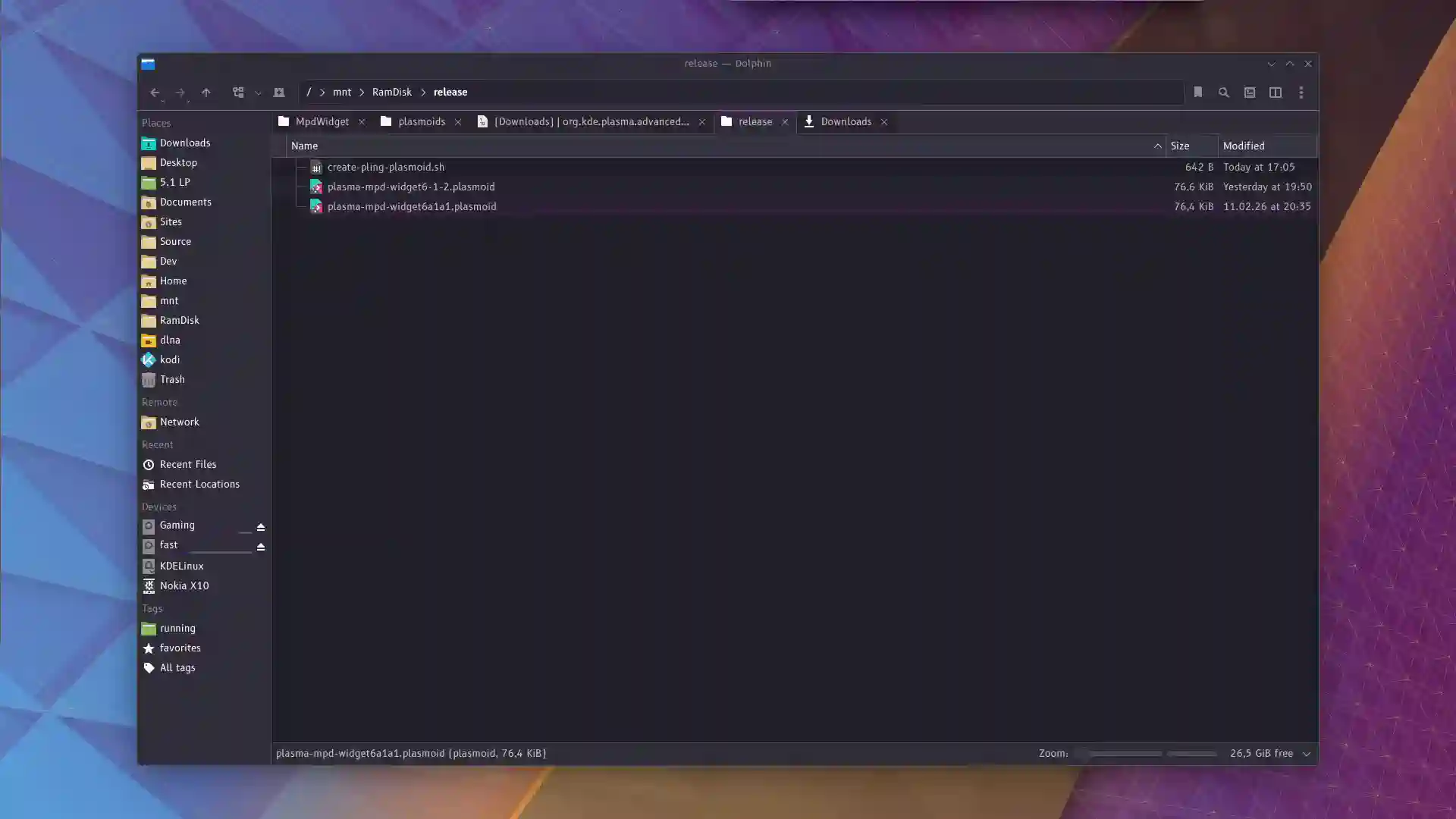Open the bookmarks icon in toolbar
This screenshot has height=819, width=1456.
click(x=1197, y=93)
